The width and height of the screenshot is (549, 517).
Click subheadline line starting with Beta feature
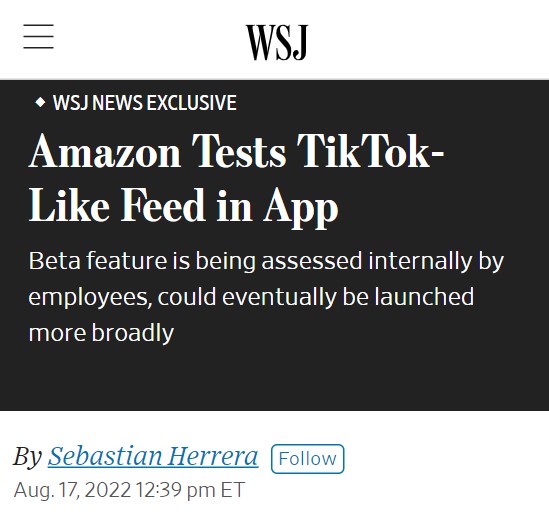click(x=266, y=261)
